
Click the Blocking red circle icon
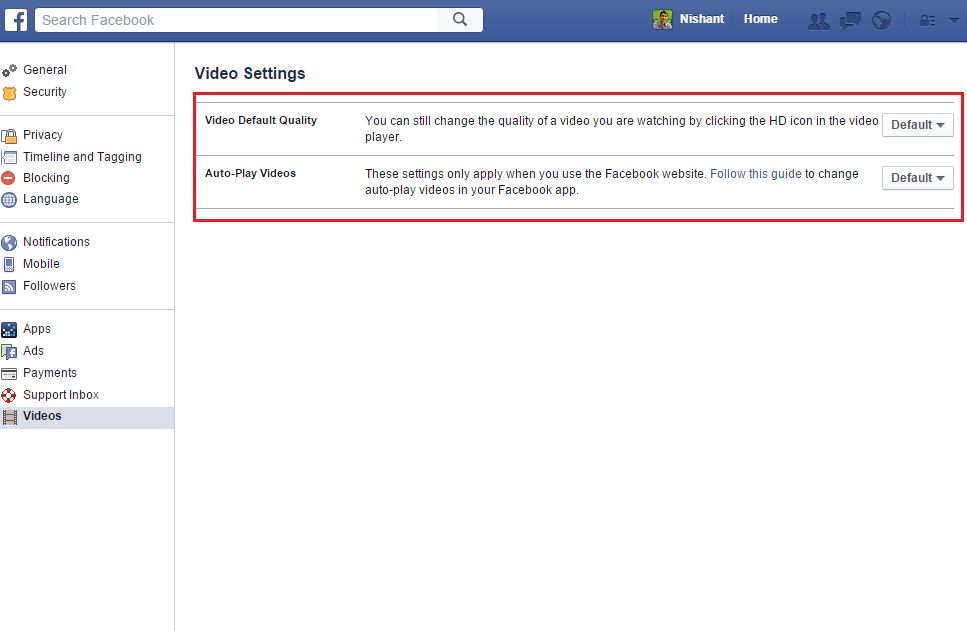pos(10,178)
